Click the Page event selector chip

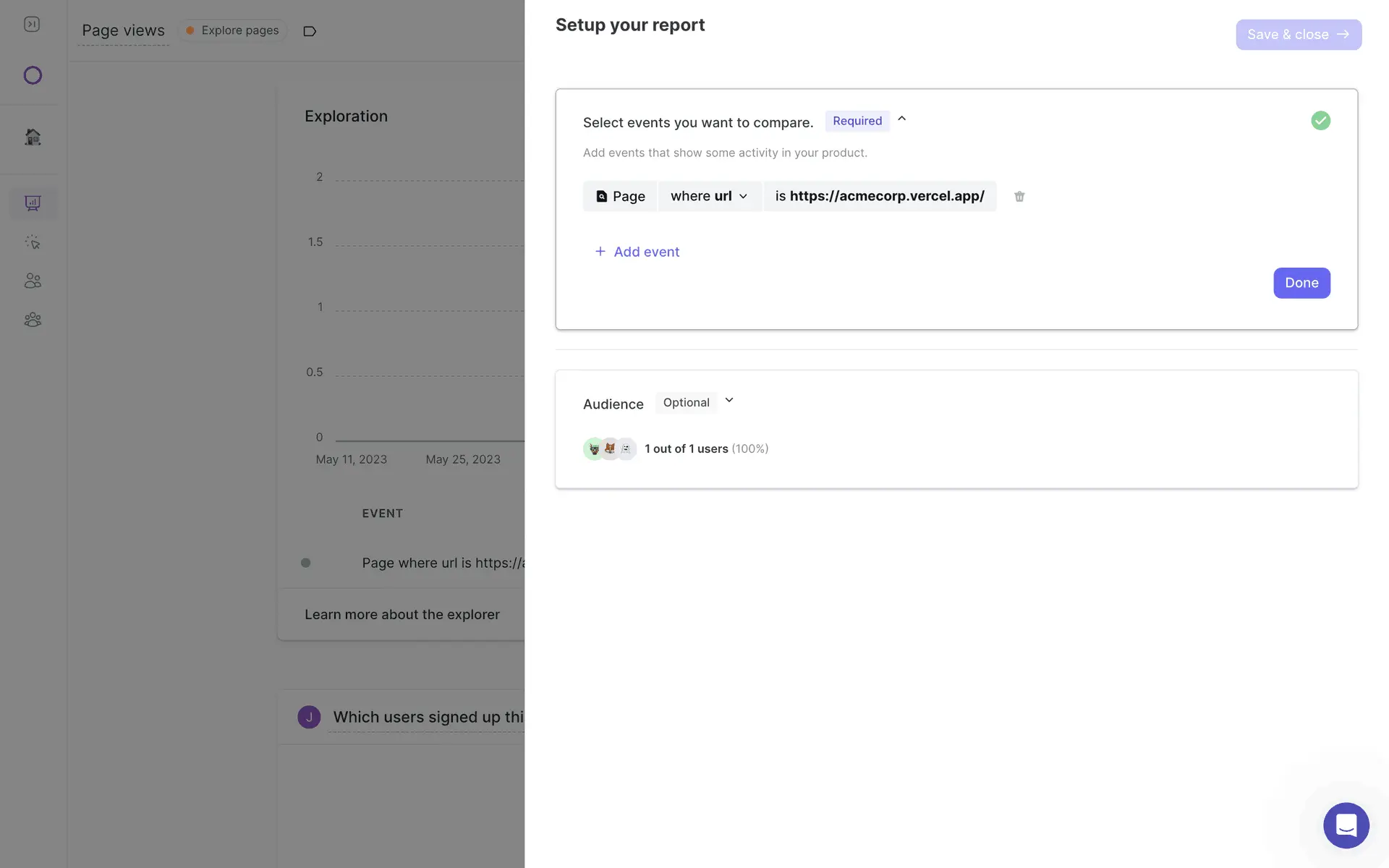click(x=620, y=197)
